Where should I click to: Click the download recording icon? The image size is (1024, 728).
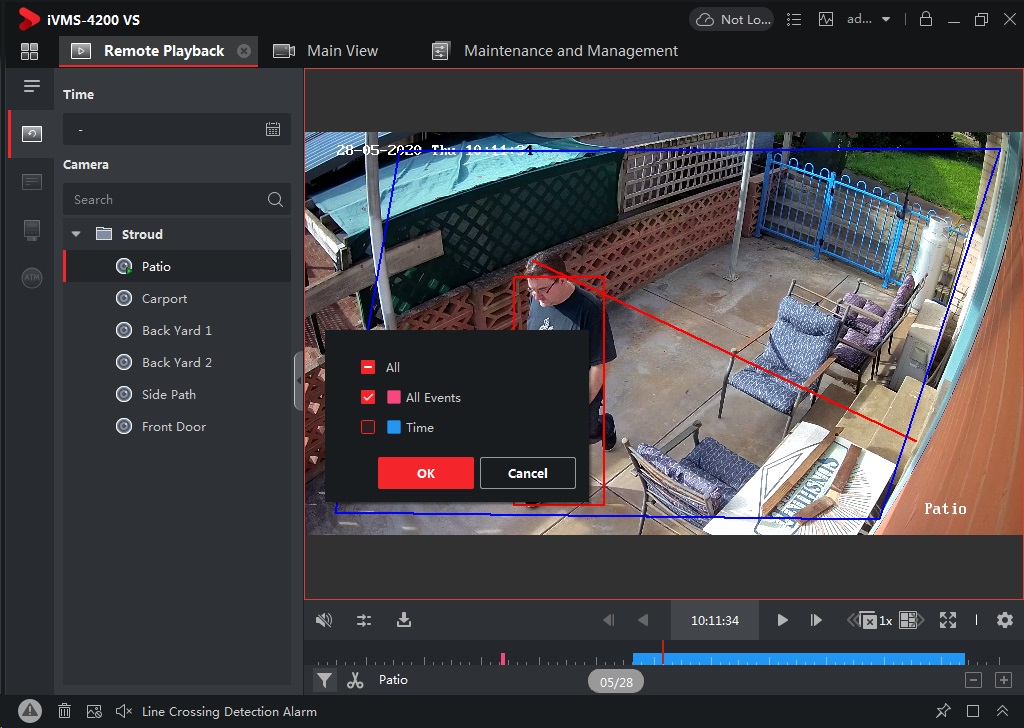pos(404,620)
